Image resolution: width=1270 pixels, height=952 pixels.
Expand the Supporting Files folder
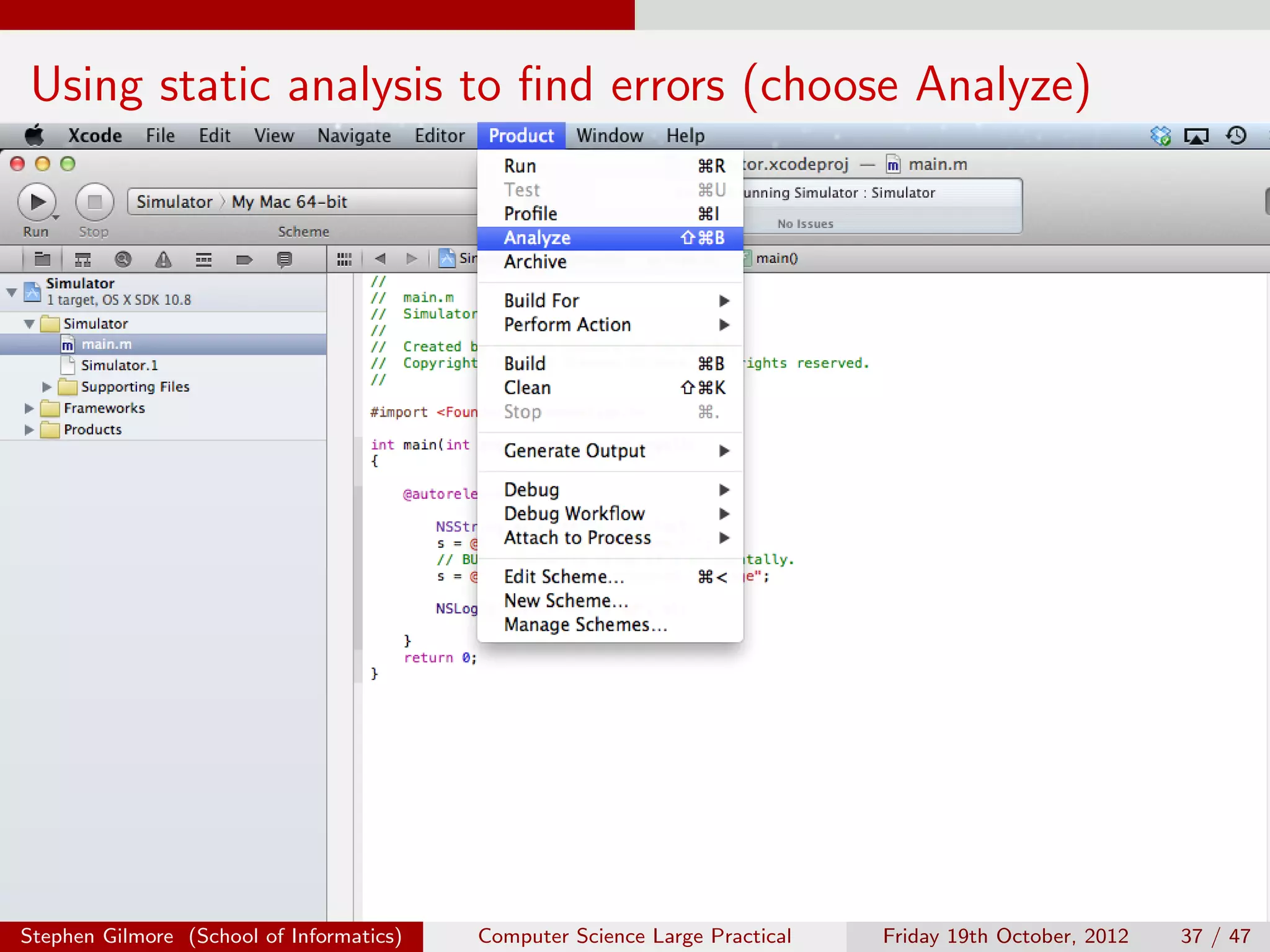pos(47,387)
